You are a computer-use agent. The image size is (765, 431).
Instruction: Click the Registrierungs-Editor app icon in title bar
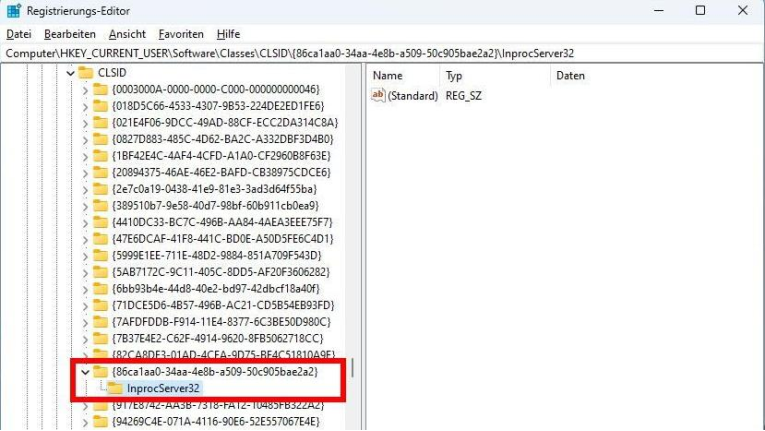[x=13, y=11]
